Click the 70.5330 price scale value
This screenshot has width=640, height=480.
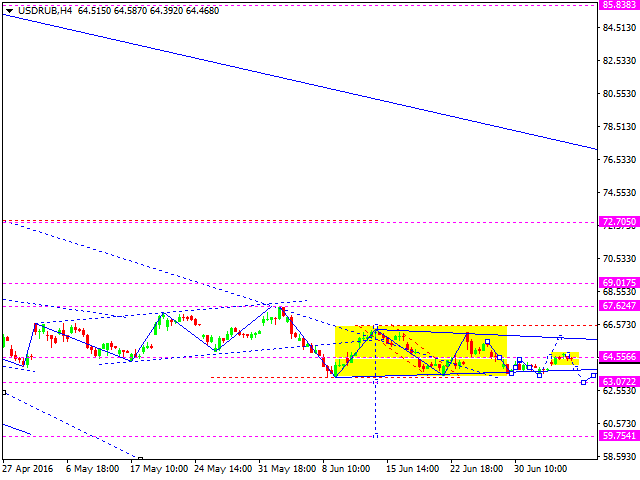pyautogui.click(x=620, y=259)
